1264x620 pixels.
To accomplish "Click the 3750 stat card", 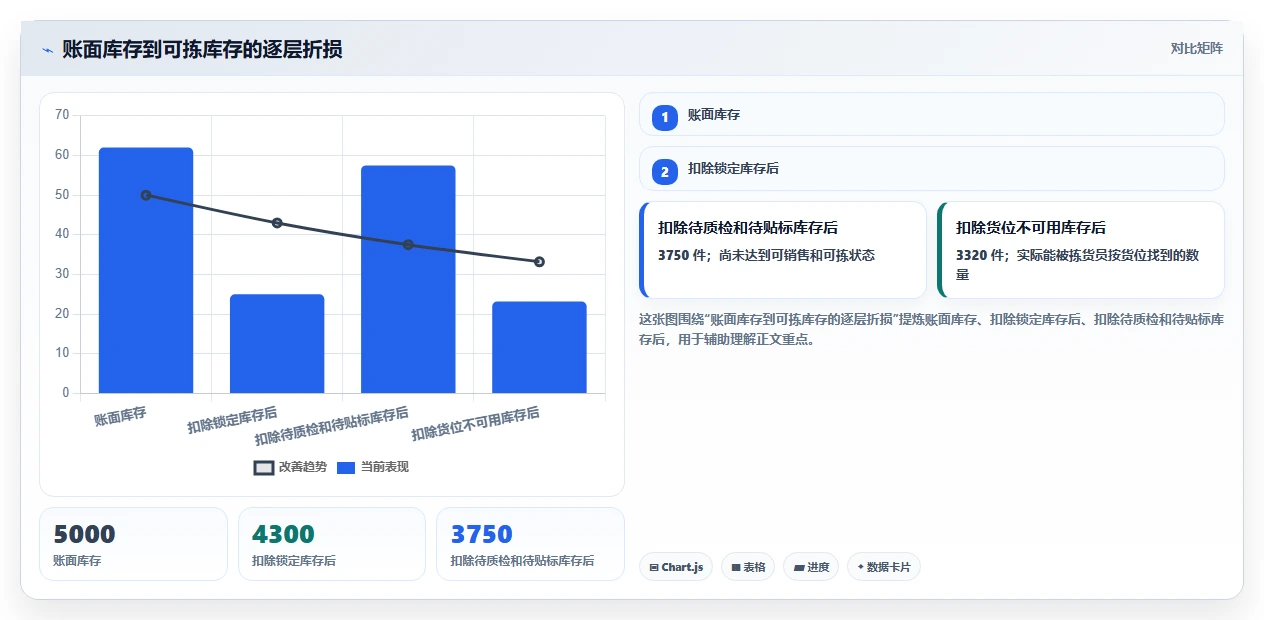I will pos(530,544).
